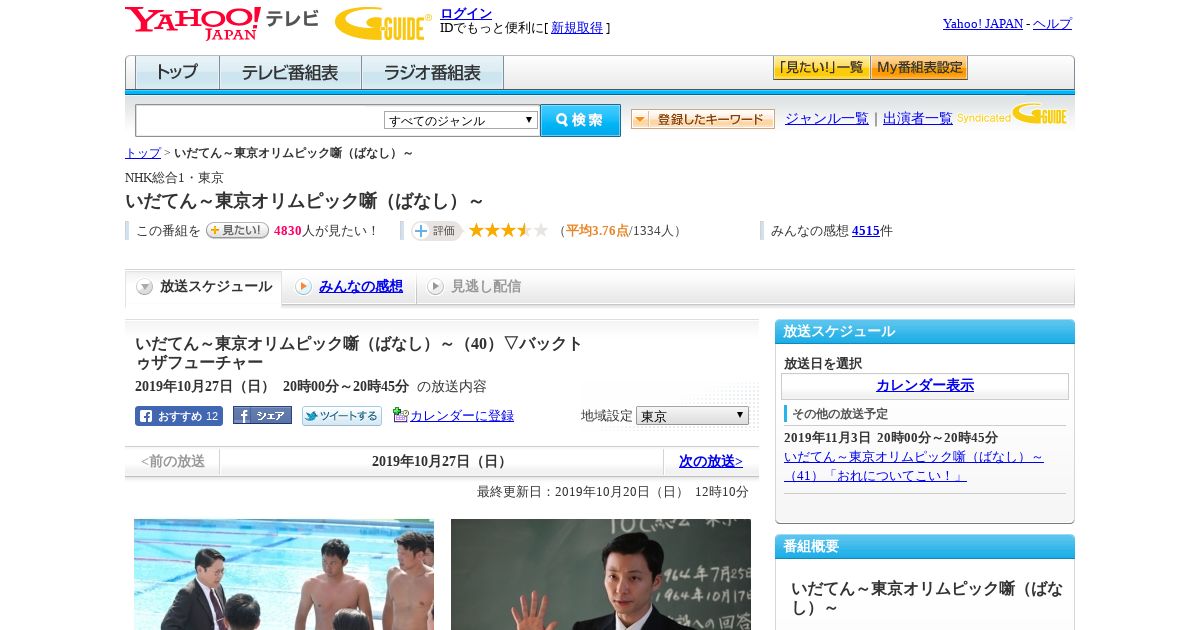Screen dimensions: 1200x630
Task: Select the 放送スケジュール tab
Action: (204, 287)
